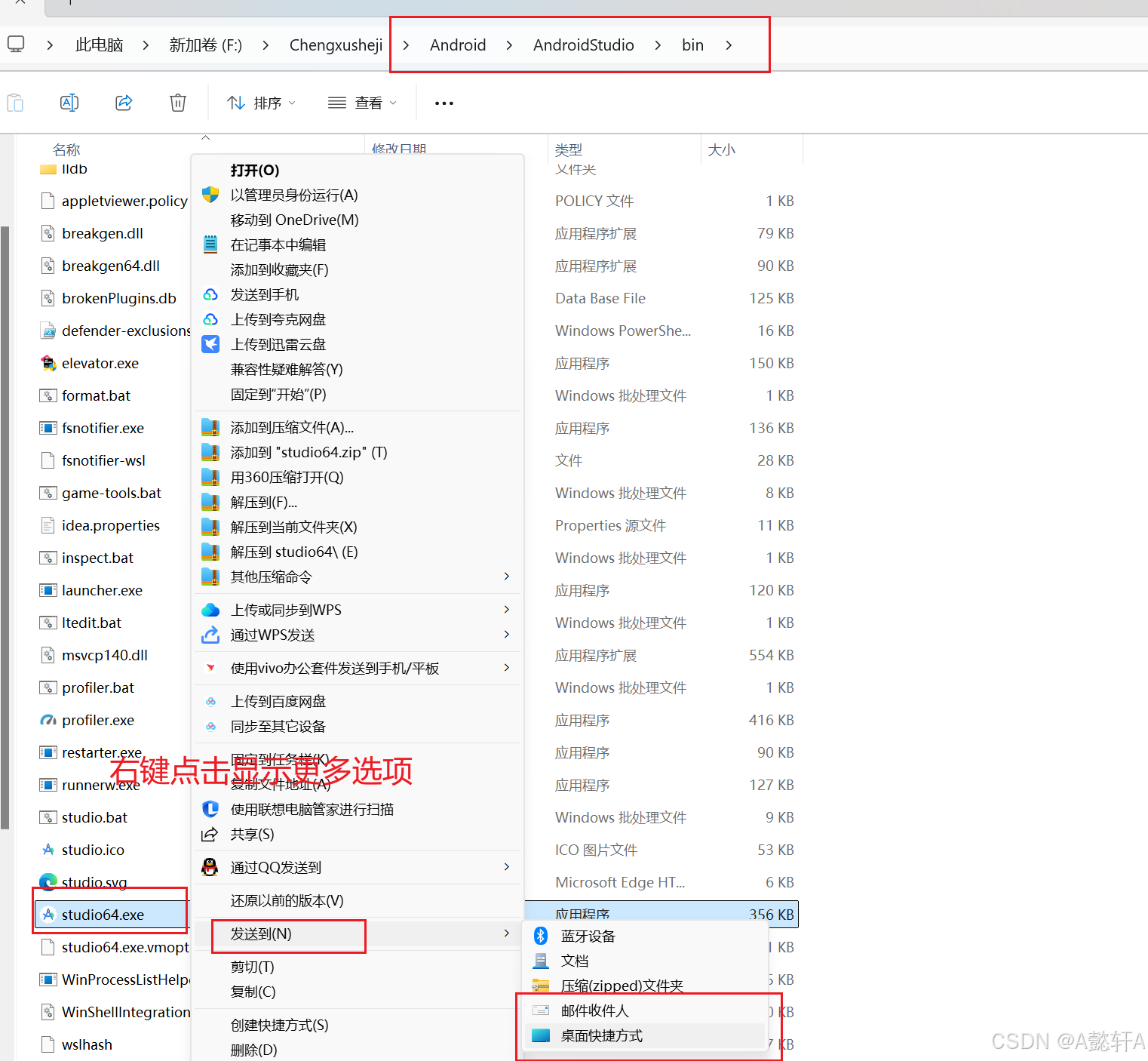Click the shield icon beside Run as administrator
Viewport: 1148px width, 1061px height.
(x=210, y=195)
